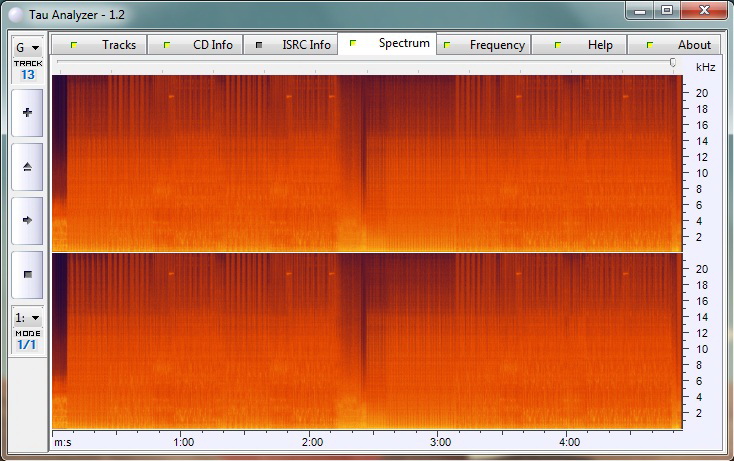Open the Help tab
734x461 pixels.
(x=579, y=45)
